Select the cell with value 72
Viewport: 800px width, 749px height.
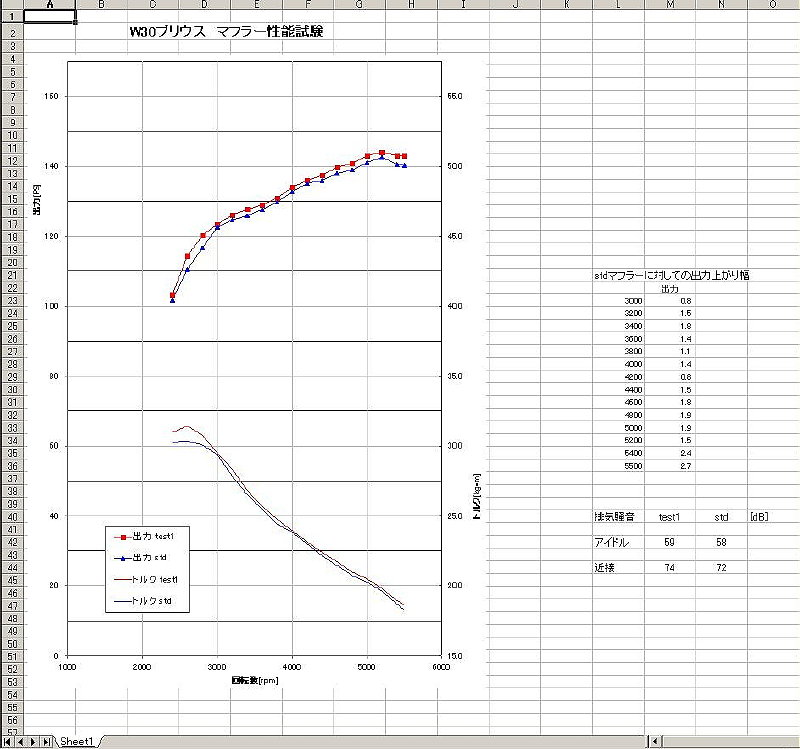(x=721, y=567)
